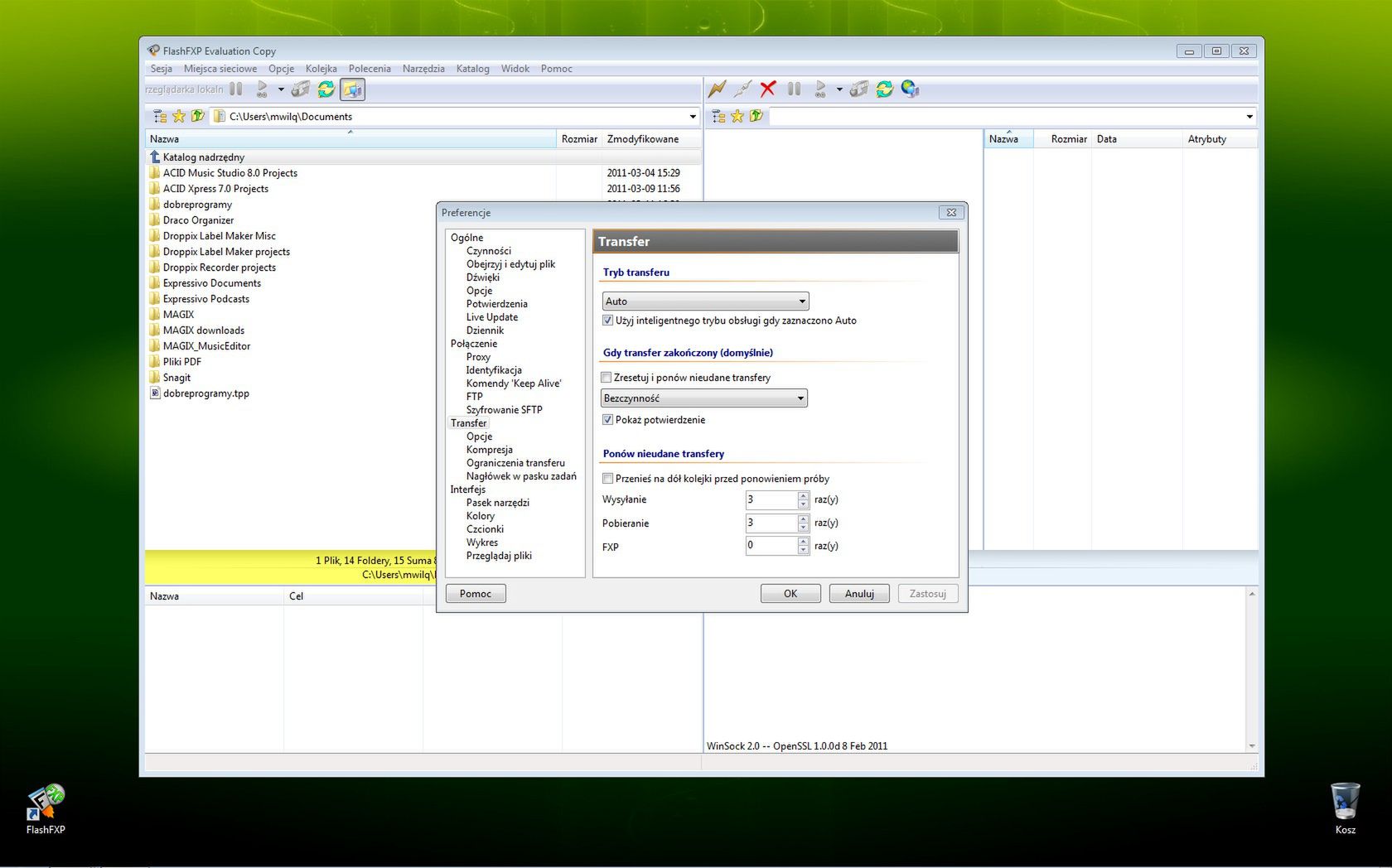Open the Polecenia menu

[370, 69]
